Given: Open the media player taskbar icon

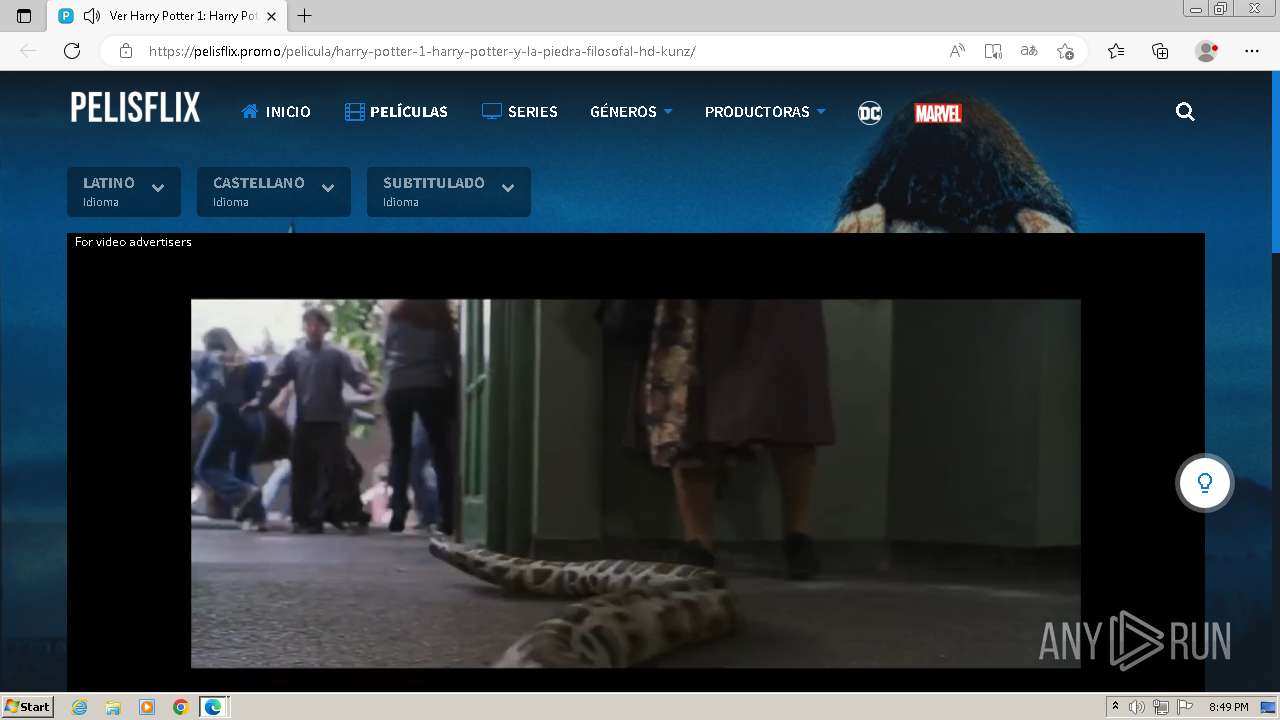Looking at the screenshot, I should [x=147, y=707].
